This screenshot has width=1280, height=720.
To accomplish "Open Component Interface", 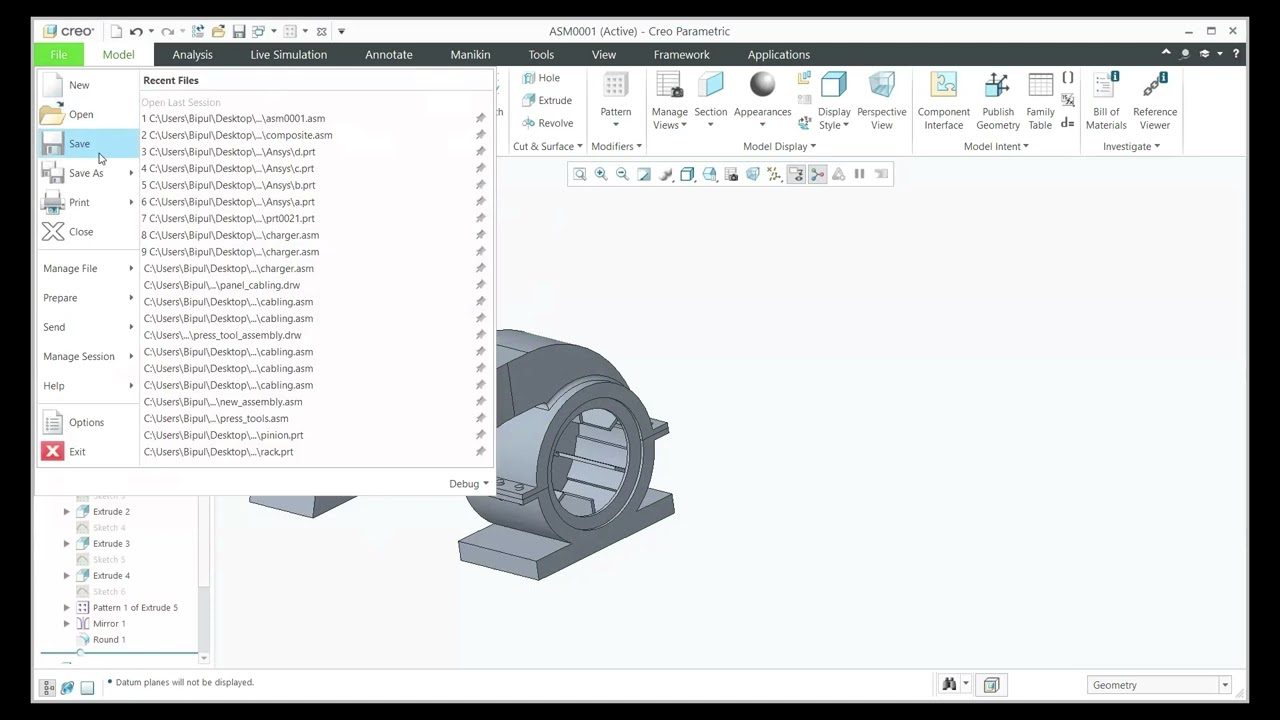I will click(943, 100).
